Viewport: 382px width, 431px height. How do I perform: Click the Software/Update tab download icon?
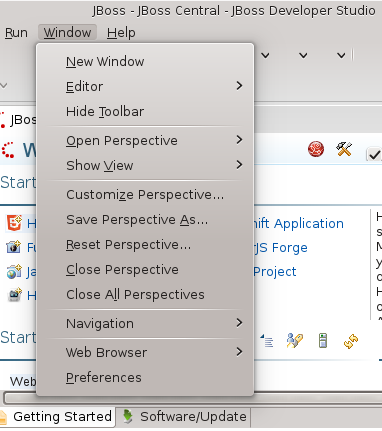point(128,417)
